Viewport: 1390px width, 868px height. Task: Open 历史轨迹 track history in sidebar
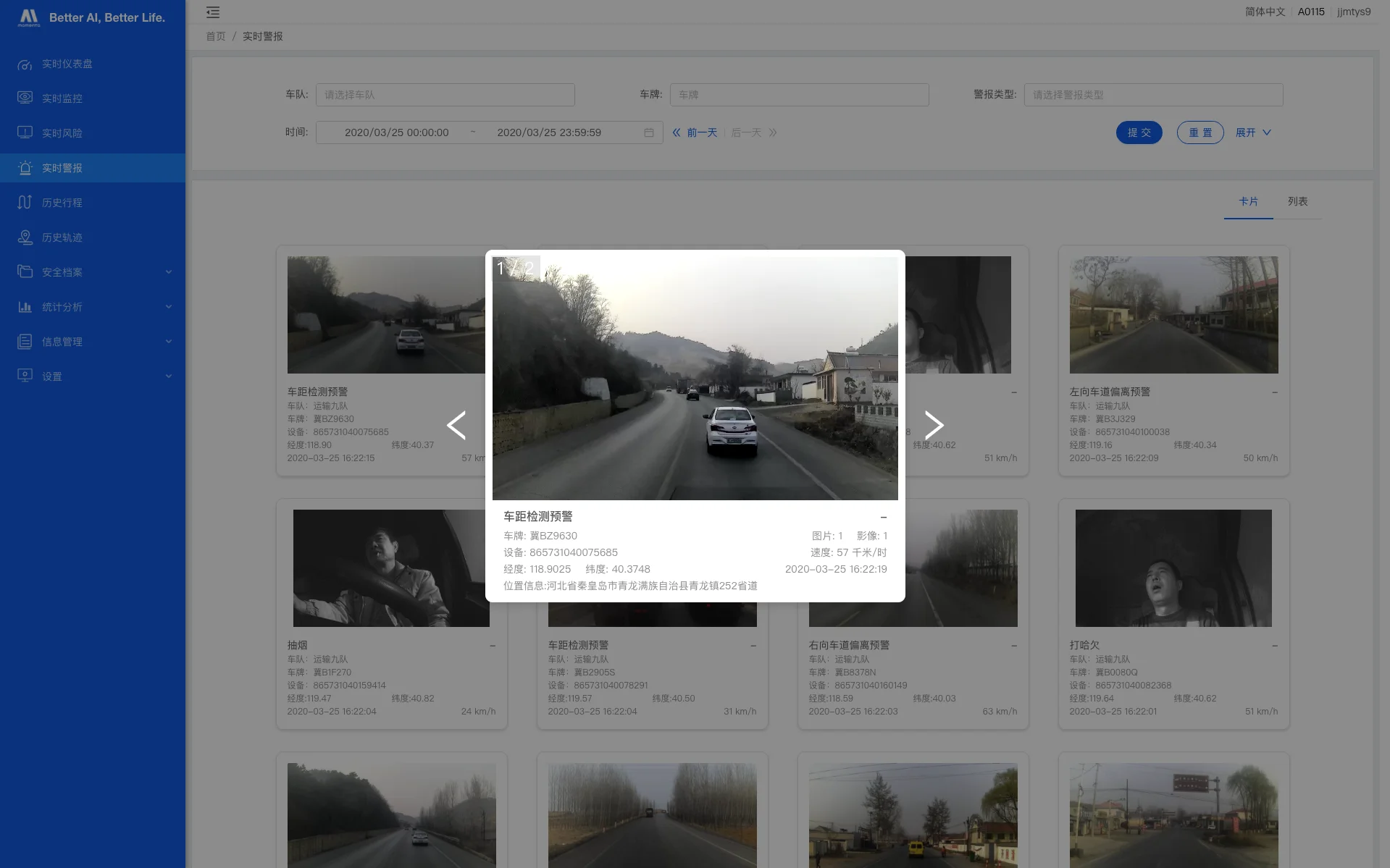[x=62, y=237]
